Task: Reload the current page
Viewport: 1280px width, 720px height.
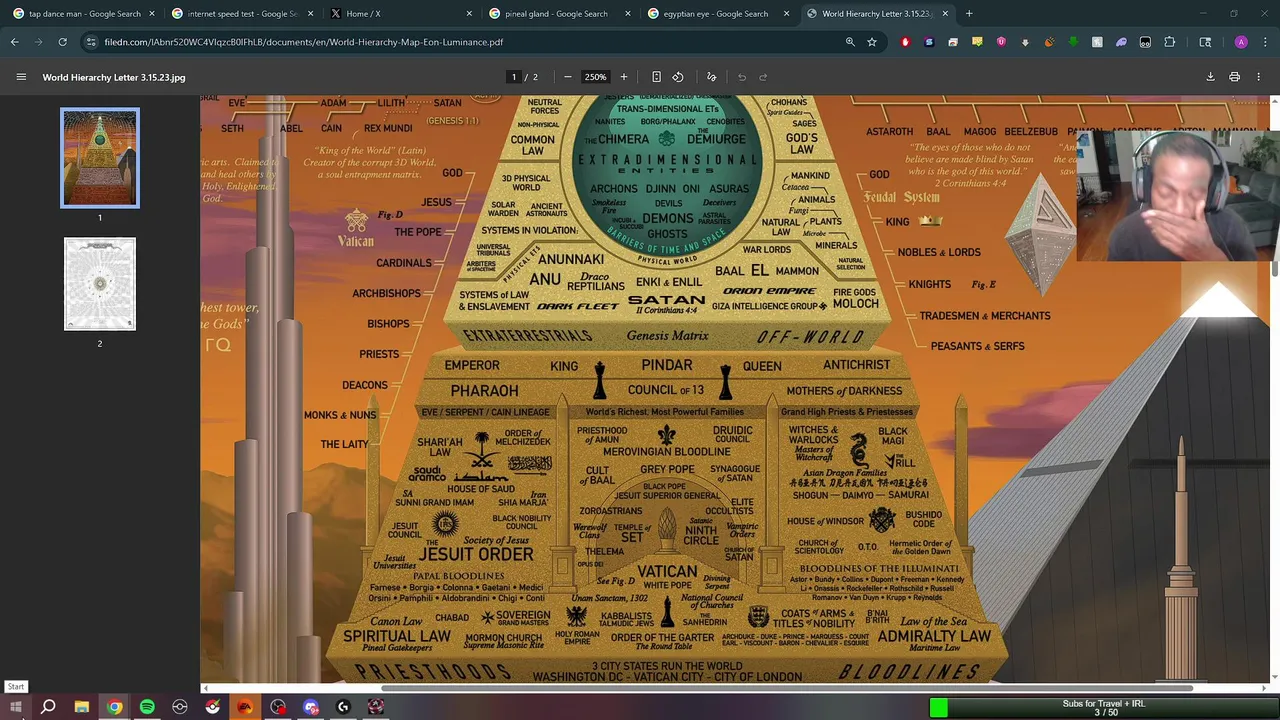Action: pyautogui.click(x=62, y=42)
